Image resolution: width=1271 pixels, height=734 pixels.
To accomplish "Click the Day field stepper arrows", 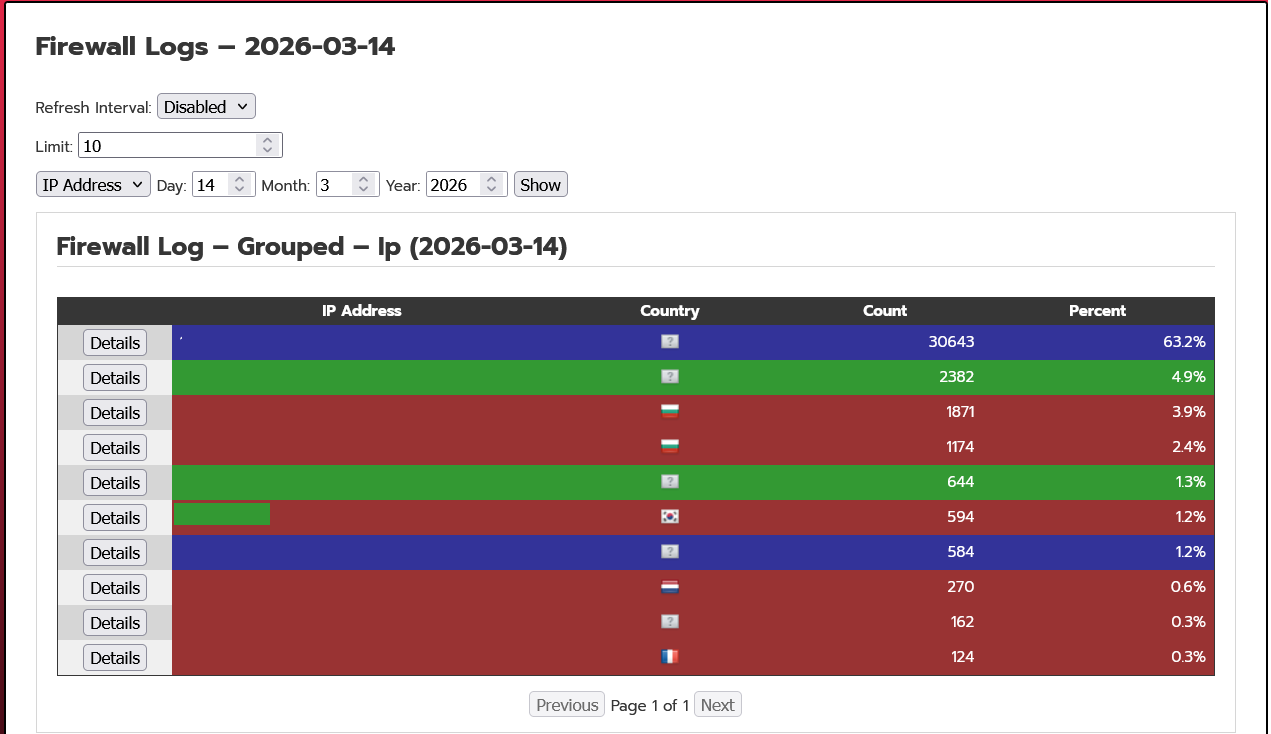I will click(239, 185).
